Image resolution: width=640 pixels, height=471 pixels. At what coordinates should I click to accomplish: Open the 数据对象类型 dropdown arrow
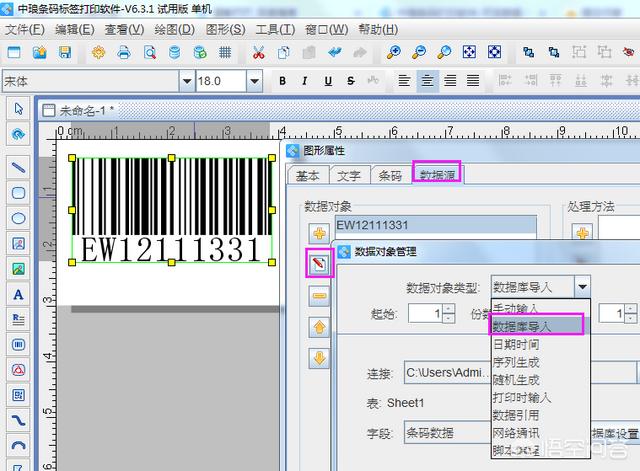pos(582,287)
